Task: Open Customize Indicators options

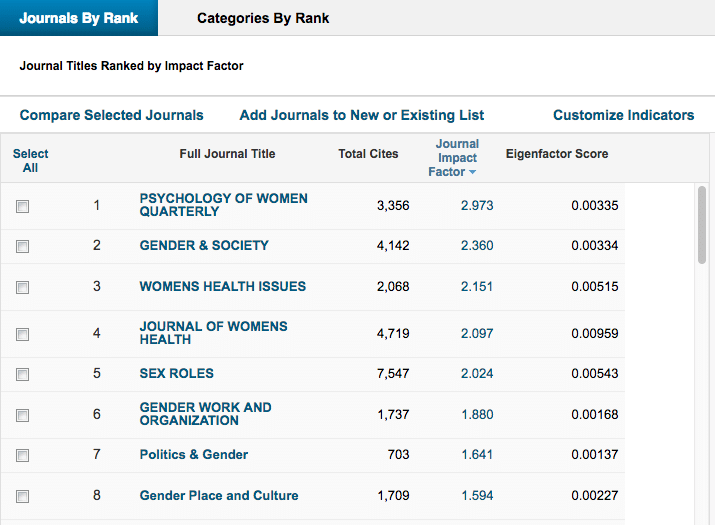Action: pos(623,115)
